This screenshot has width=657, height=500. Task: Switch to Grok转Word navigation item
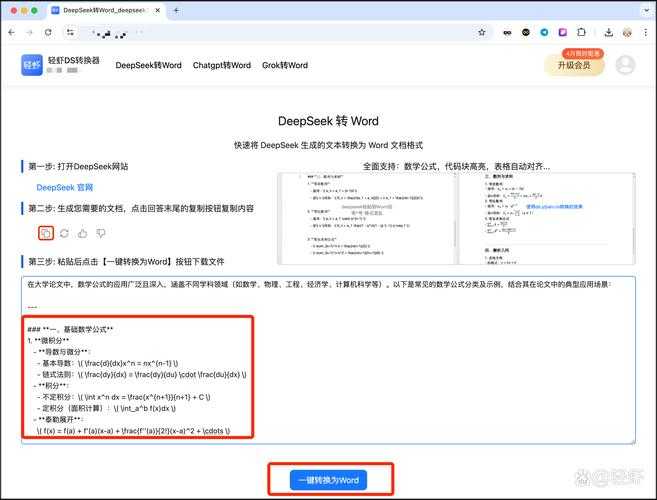coord(285,65)
